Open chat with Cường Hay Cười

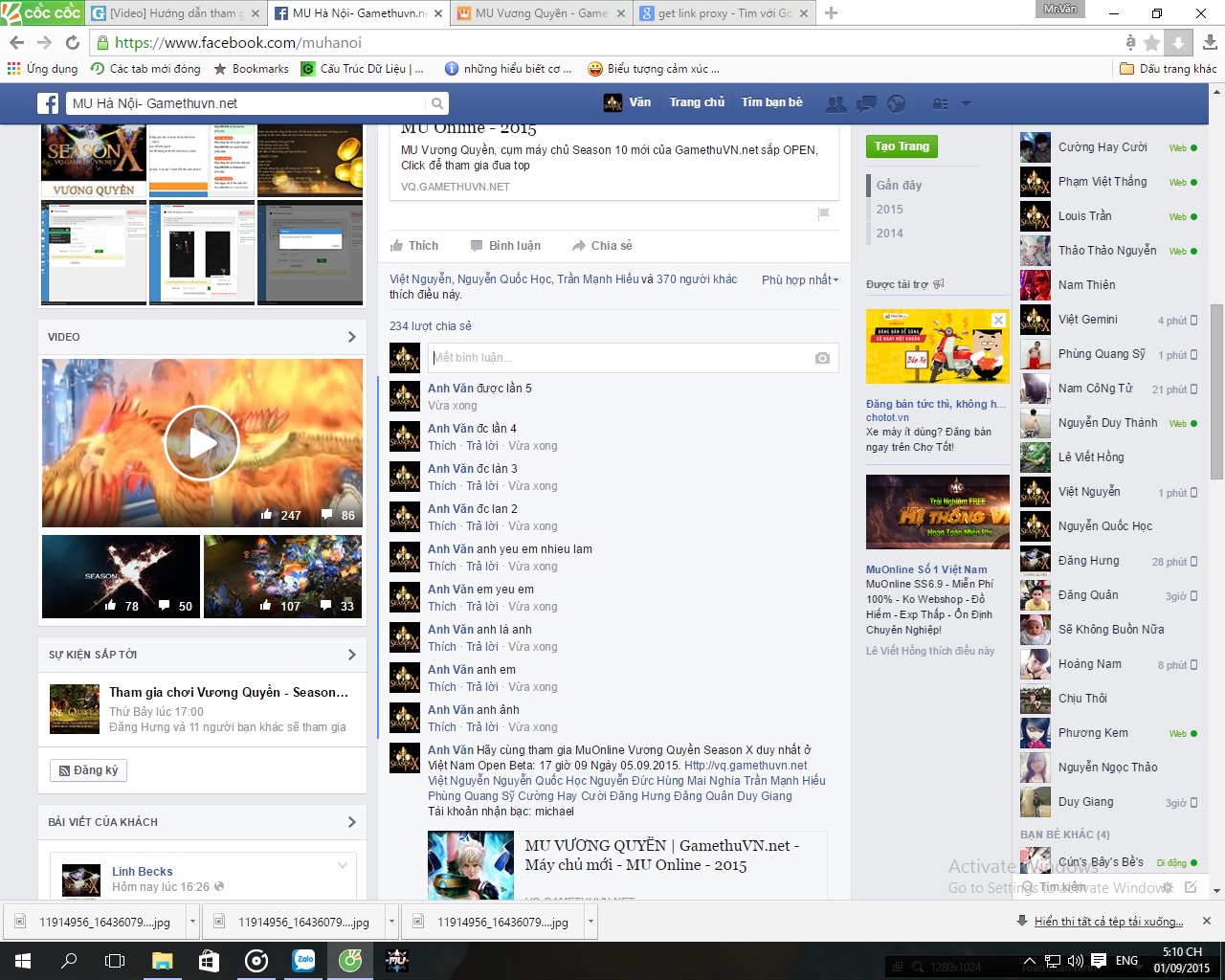tap(1108, 147)
